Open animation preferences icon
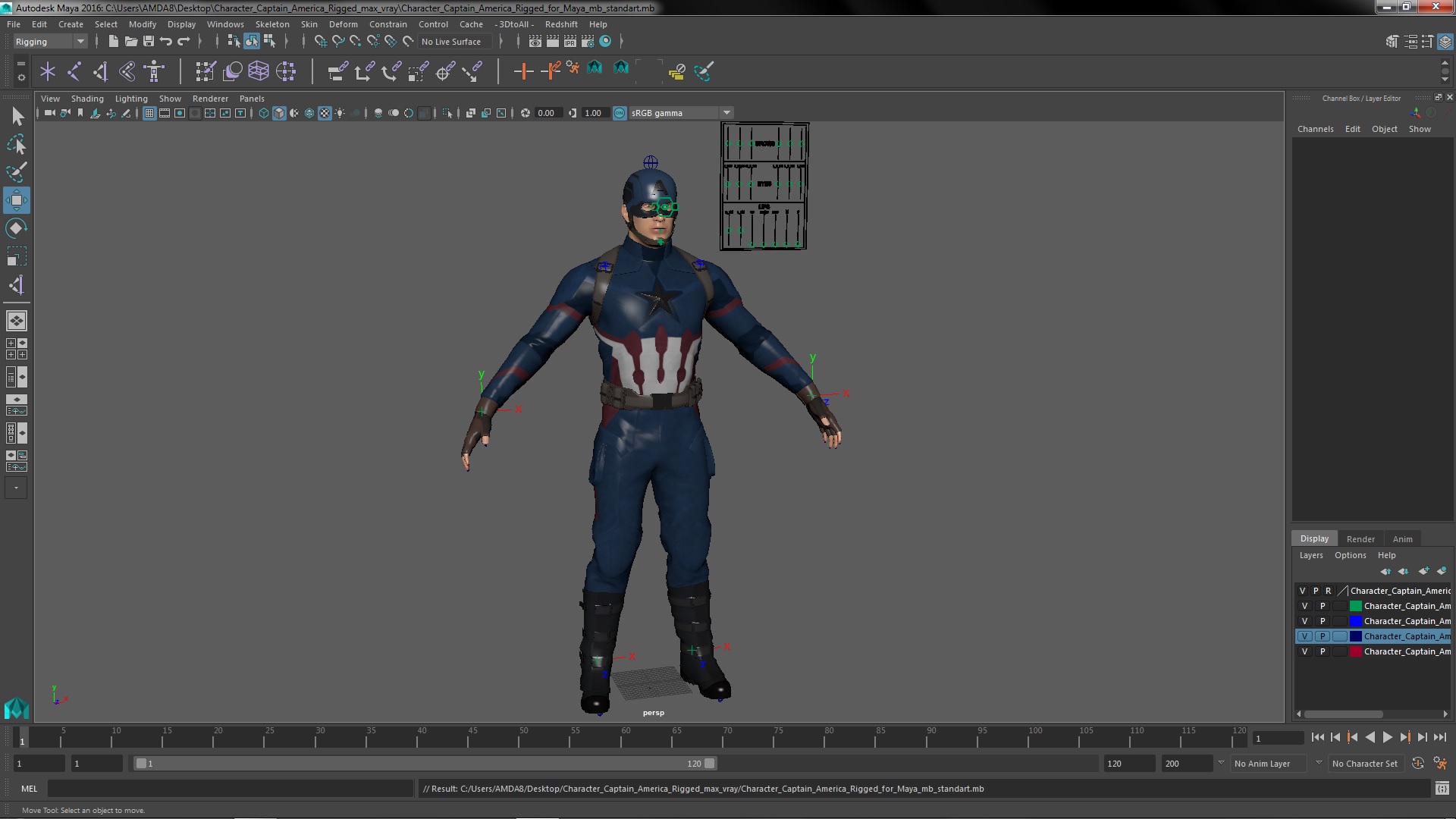Screen dimensions: 1456x819 (1440, 764)
